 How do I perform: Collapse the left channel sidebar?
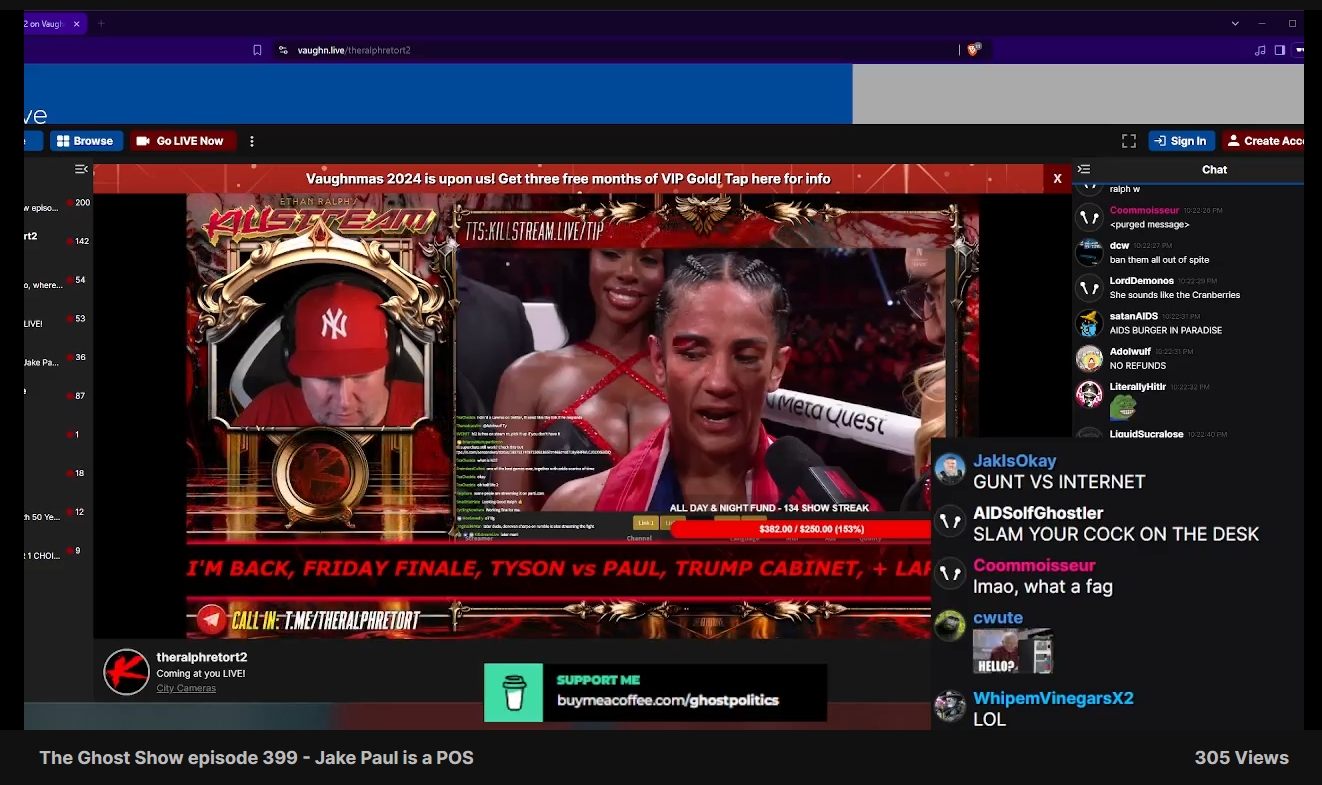coord(81,169)
